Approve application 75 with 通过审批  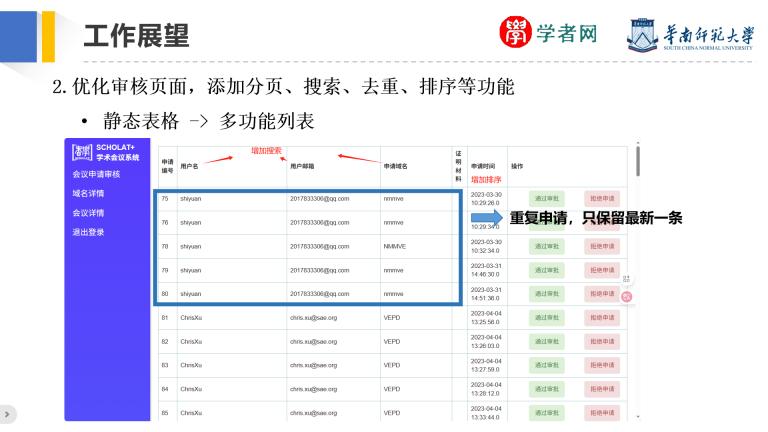[547, 198]
